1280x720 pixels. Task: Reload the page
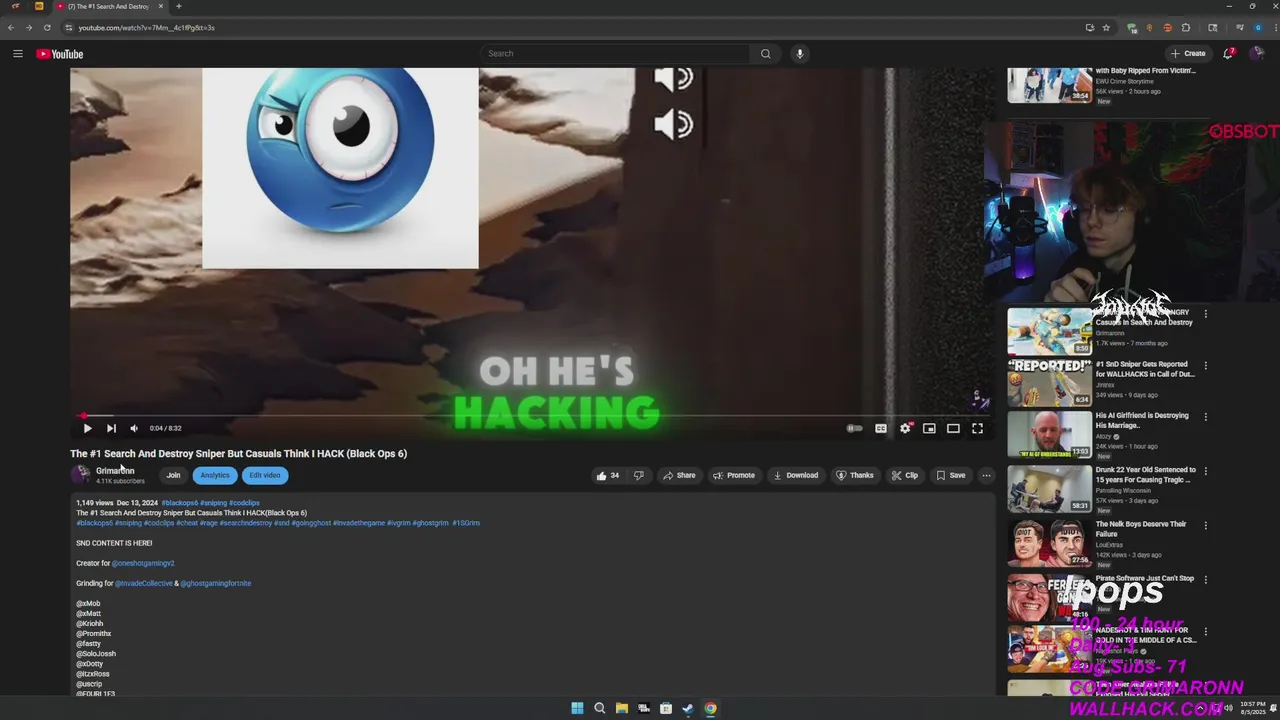[47, 28]
